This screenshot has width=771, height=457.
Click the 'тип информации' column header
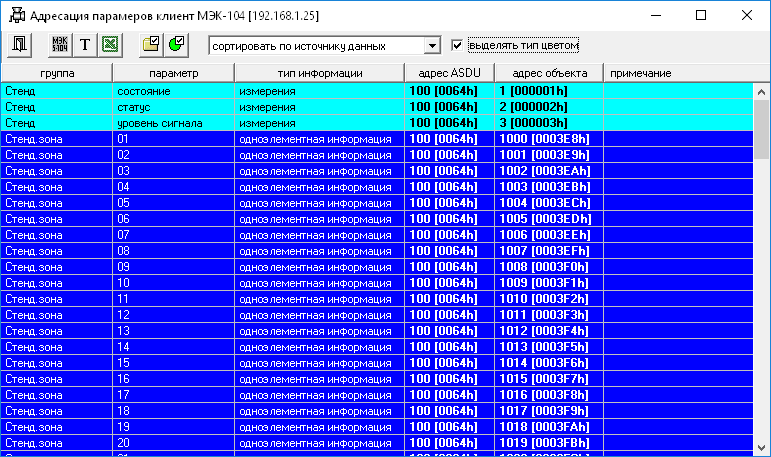[x=319, y=74]
